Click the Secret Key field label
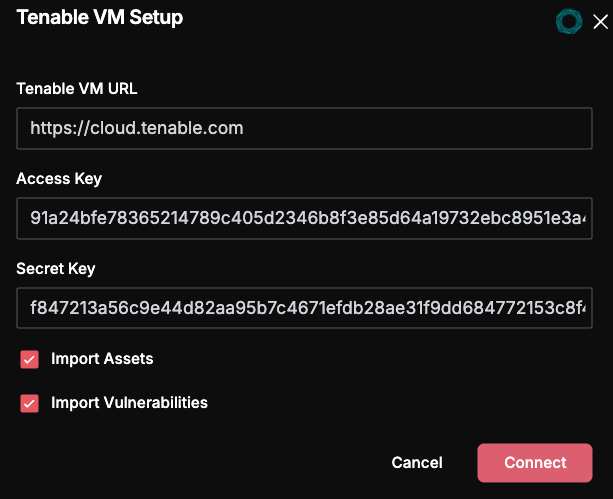This screenshot has width=613, height=499. click(x=56, y=269)
